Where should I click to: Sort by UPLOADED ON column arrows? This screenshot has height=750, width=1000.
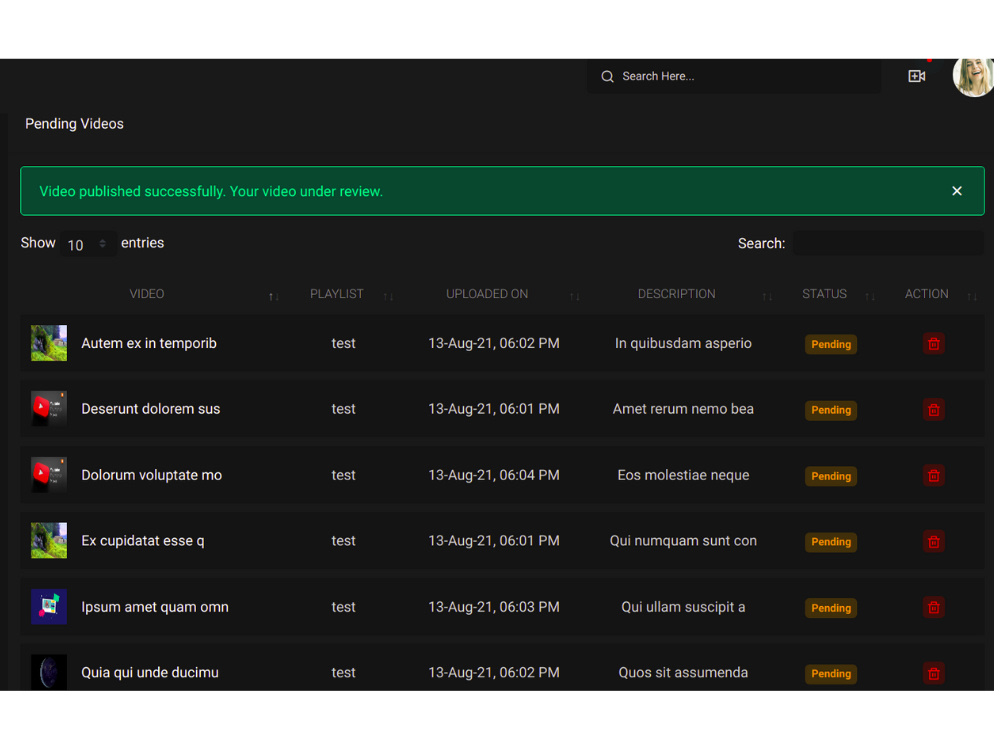tap(575, 297)
